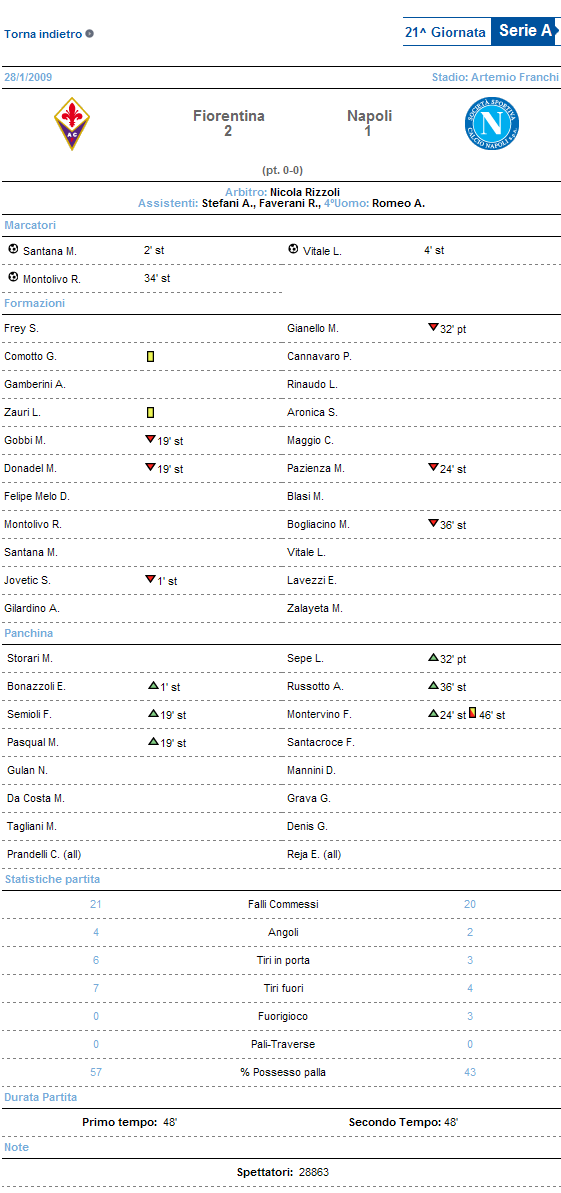Click the goal ball icon beside Vitale L.
This screenshot has height=1193, width=561.
coord(294,249)
